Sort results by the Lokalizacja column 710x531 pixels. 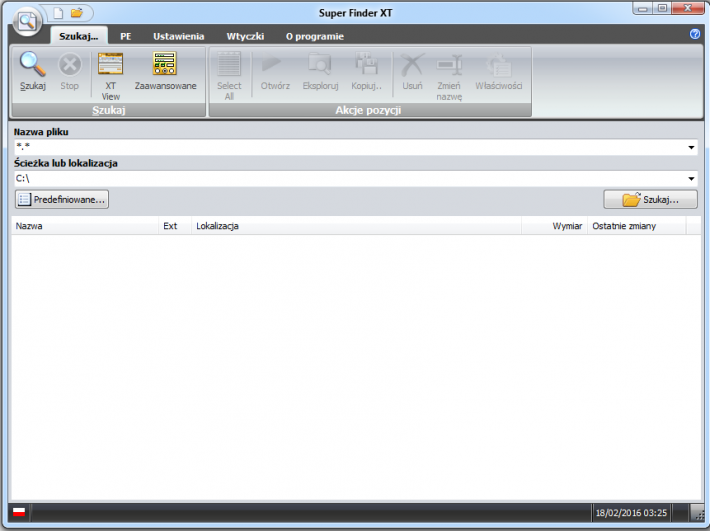click(356, 226)
